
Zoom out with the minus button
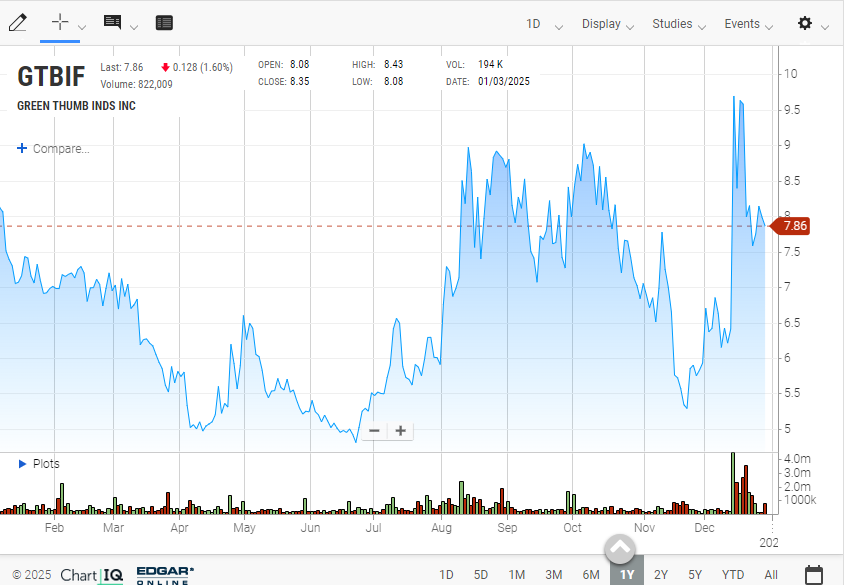pyautogui.click(x=375, y=431)
